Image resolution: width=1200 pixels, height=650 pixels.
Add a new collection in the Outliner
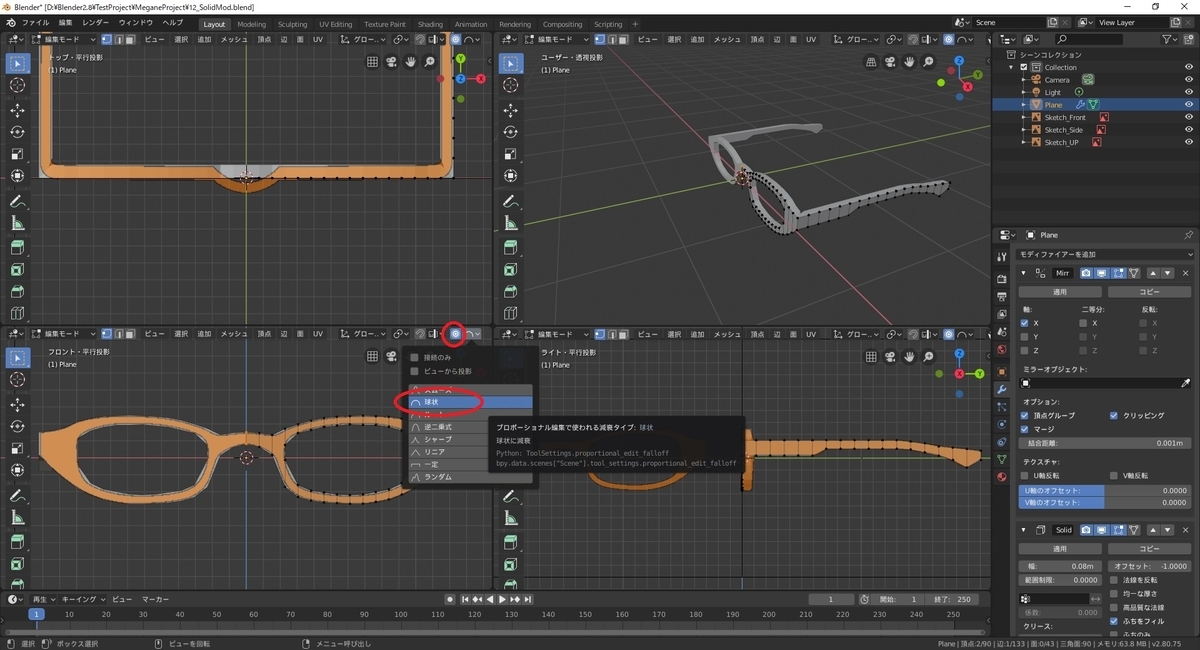(x=1189, y=38)
